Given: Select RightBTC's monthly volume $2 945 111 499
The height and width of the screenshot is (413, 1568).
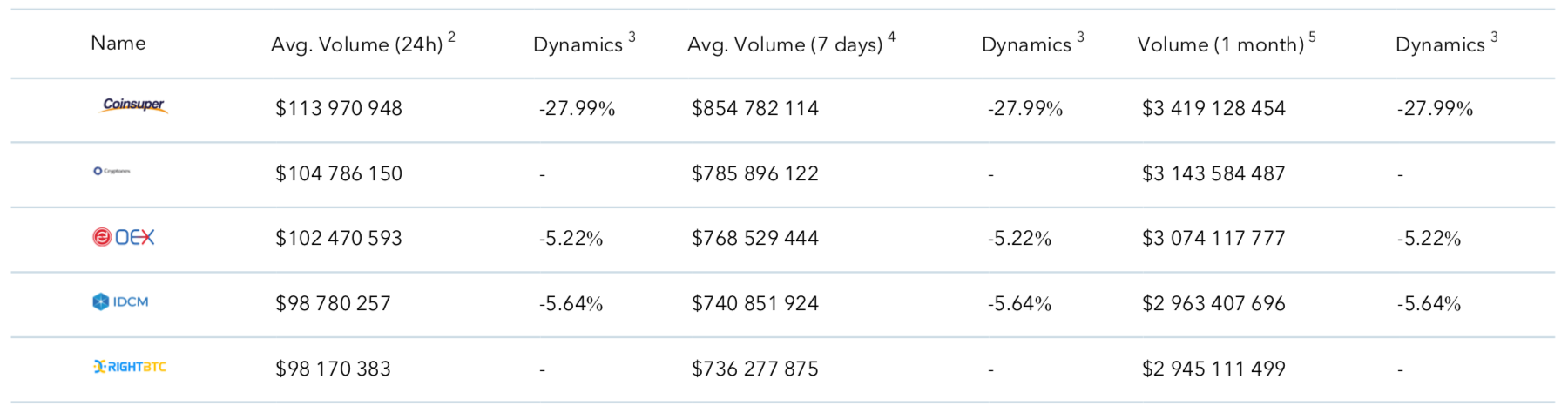Looking at the screenshot, I should tap(1213, 369).
